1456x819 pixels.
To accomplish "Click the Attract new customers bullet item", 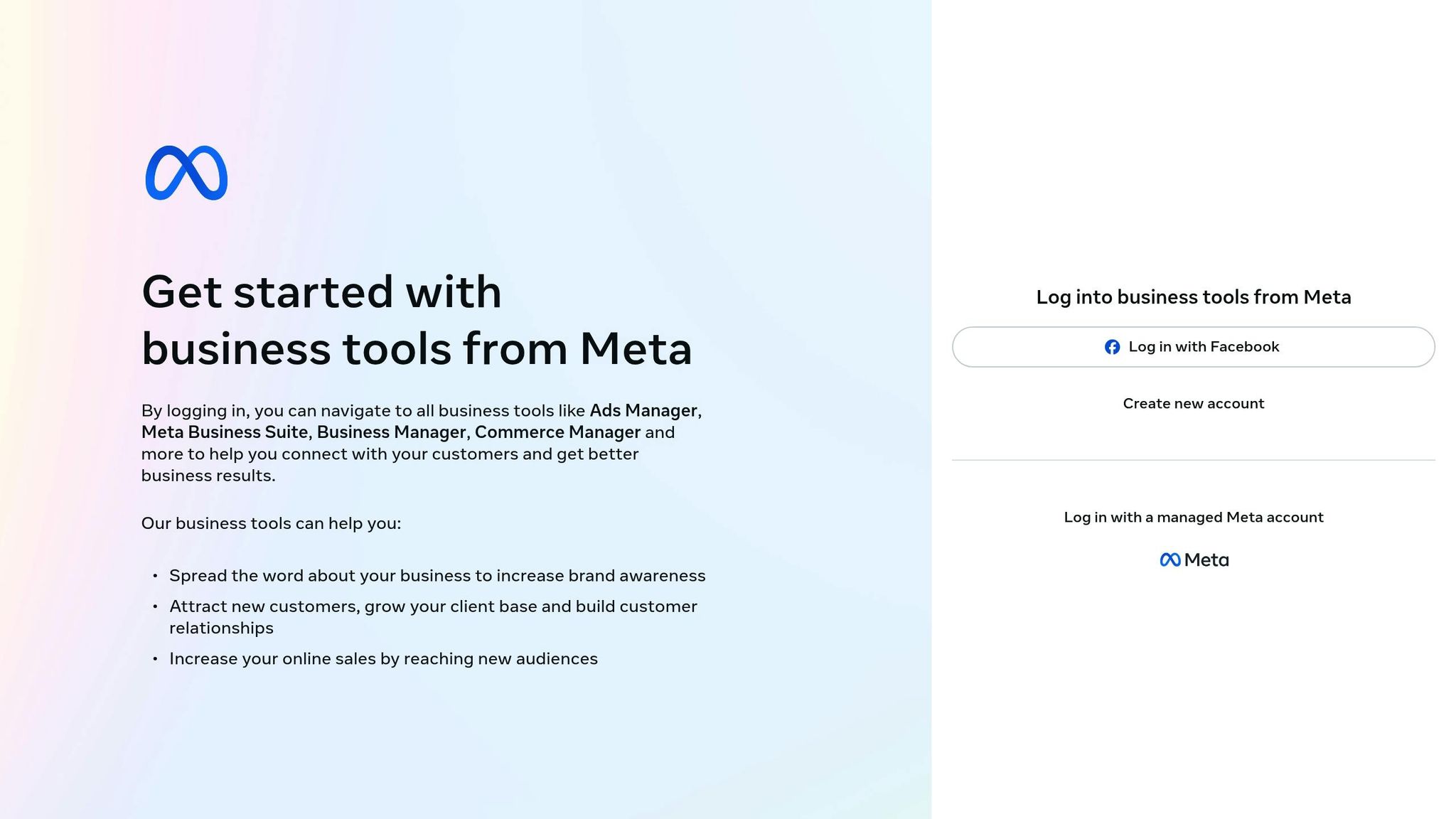I will 433,617.
